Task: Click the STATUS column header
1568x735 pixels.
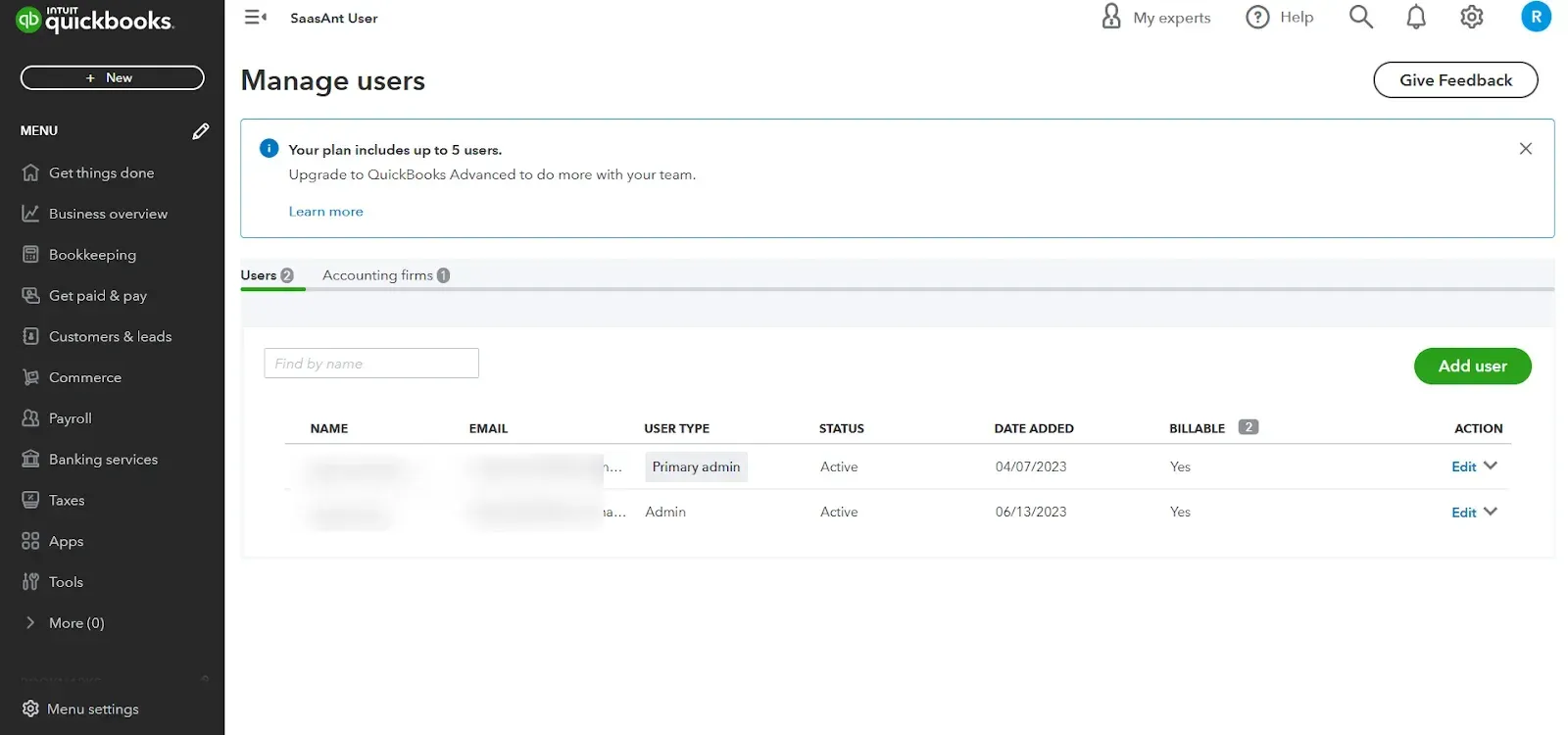Action: coord(841,428)
